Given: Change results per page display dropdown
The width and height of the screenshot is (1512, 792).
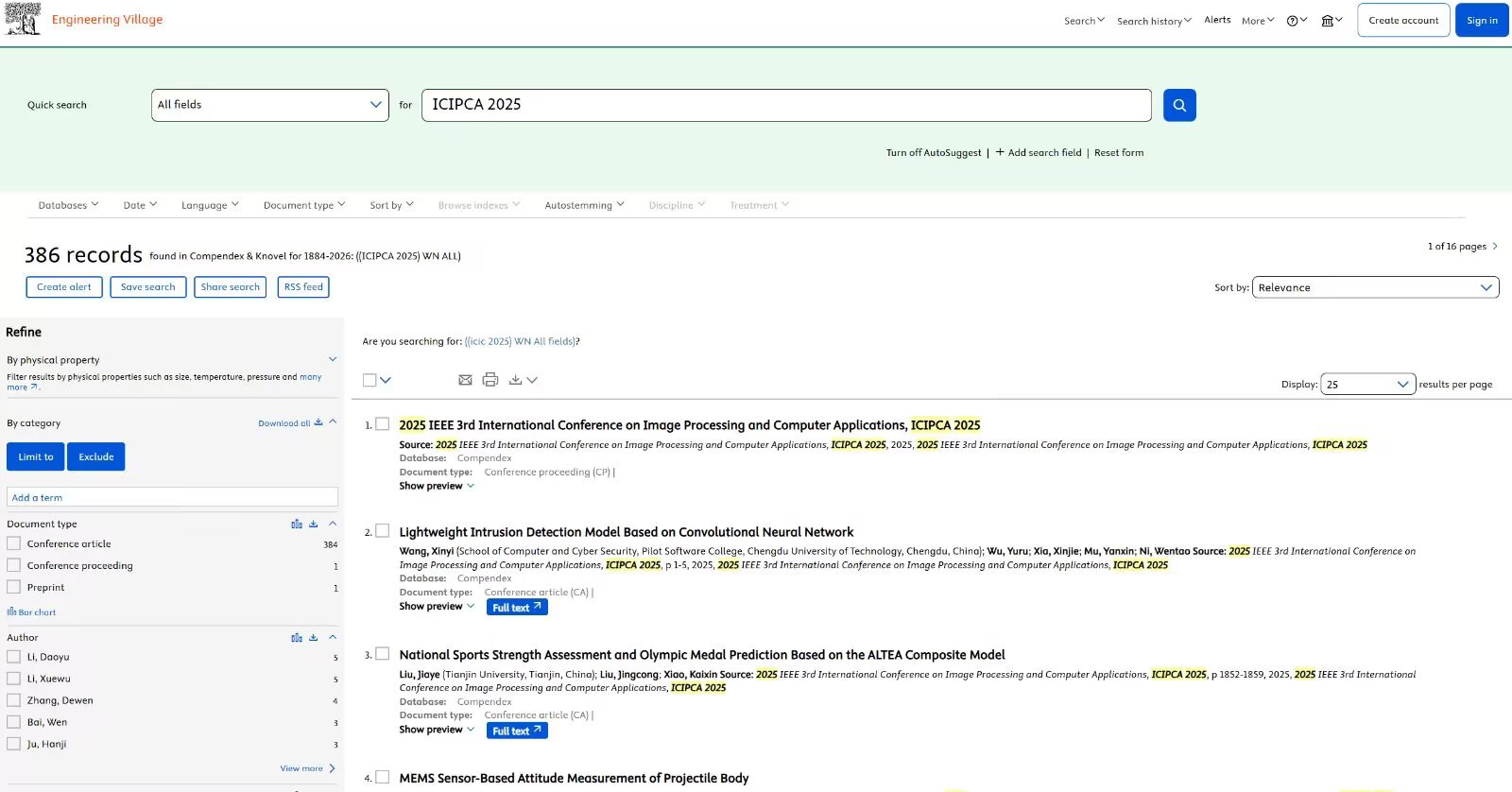Looking at the screenshot, I should (1366, 385).
